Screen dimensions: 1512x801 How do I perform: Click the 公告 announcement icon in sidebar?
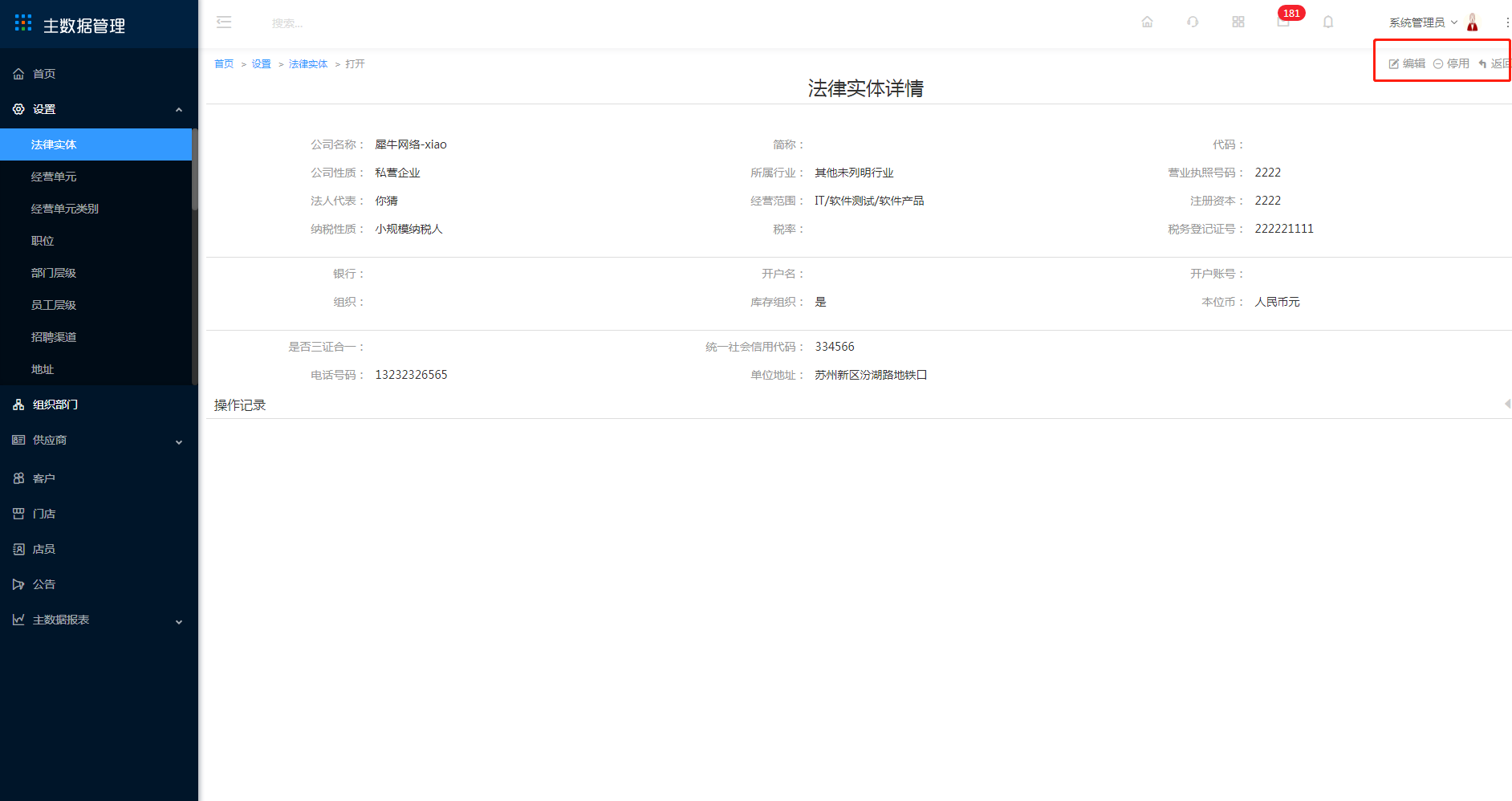[18, 584]
